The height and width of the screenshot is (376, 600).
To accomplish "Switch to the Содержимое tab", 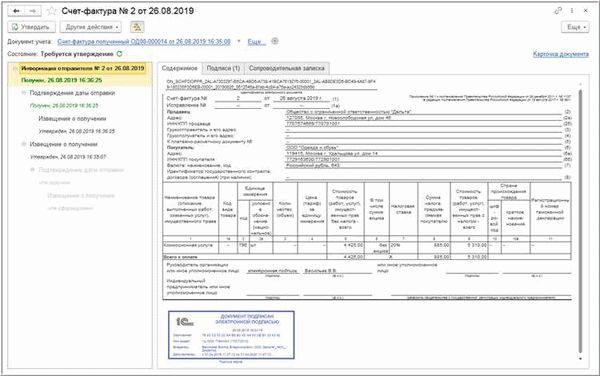I will 179,68.
